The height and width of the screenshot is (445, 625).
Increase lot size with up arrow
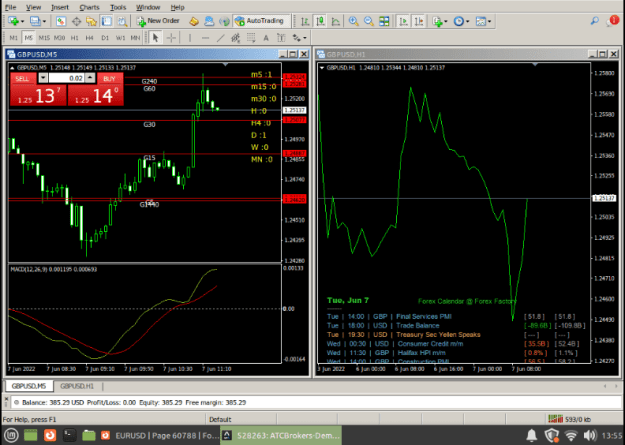[90, 78]
